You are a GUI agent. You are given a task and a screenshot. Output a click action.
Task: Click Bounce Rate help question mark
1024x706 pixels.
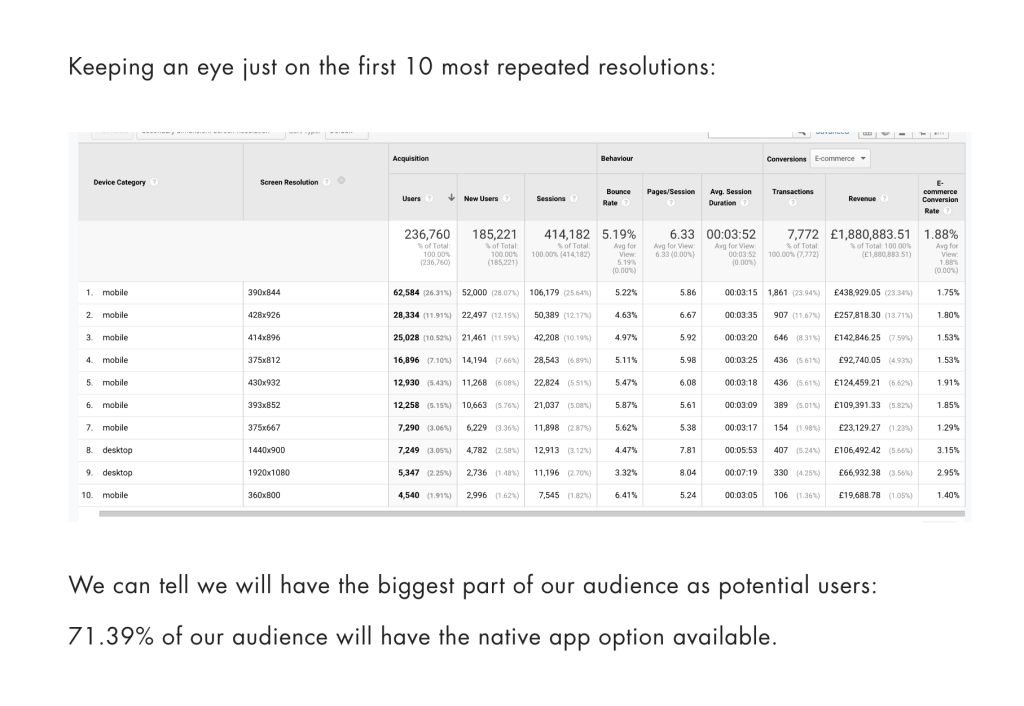(625, 204)
